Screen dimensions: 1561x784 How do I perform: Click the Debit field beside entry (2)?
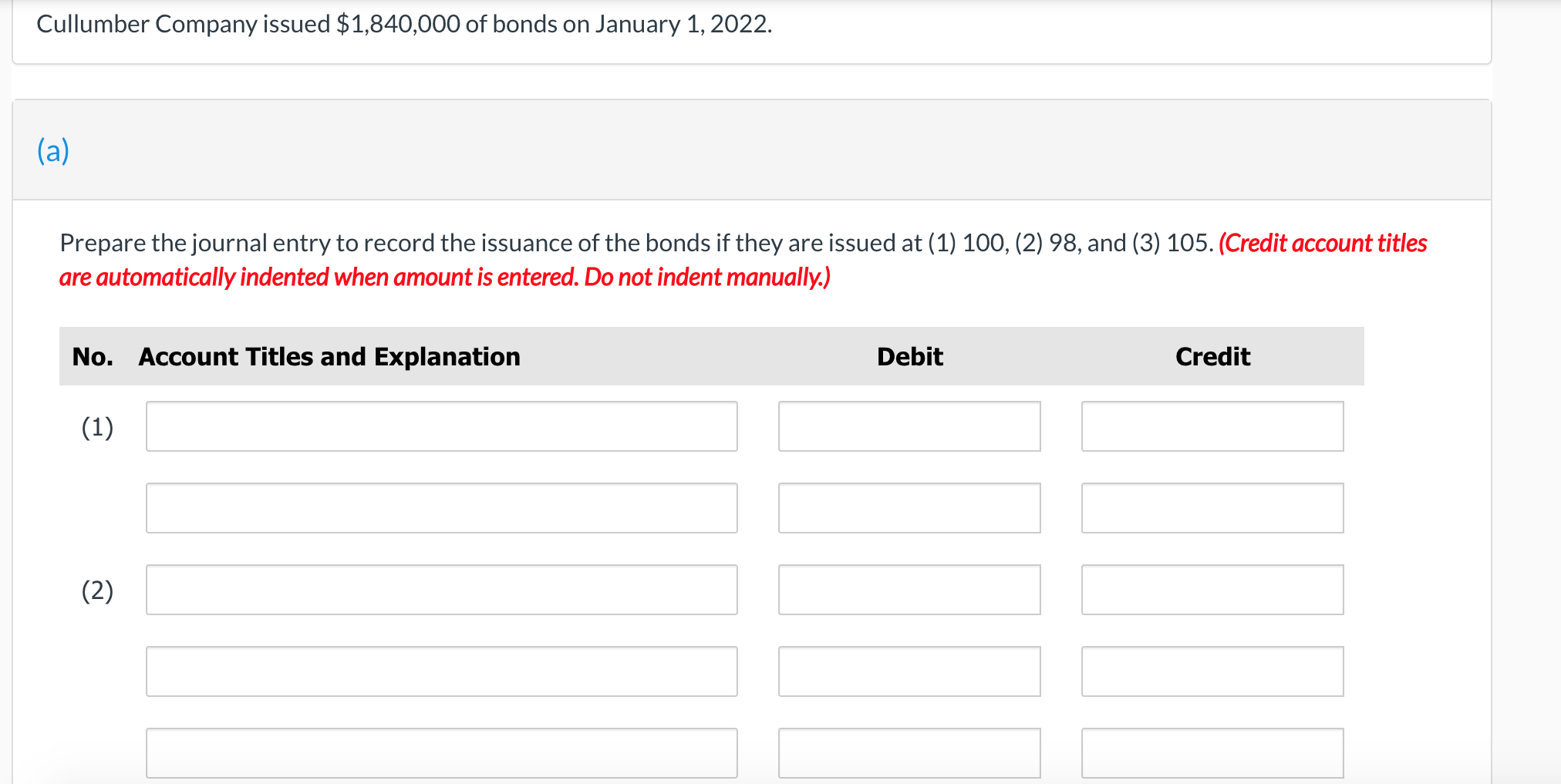click(909, 589)
